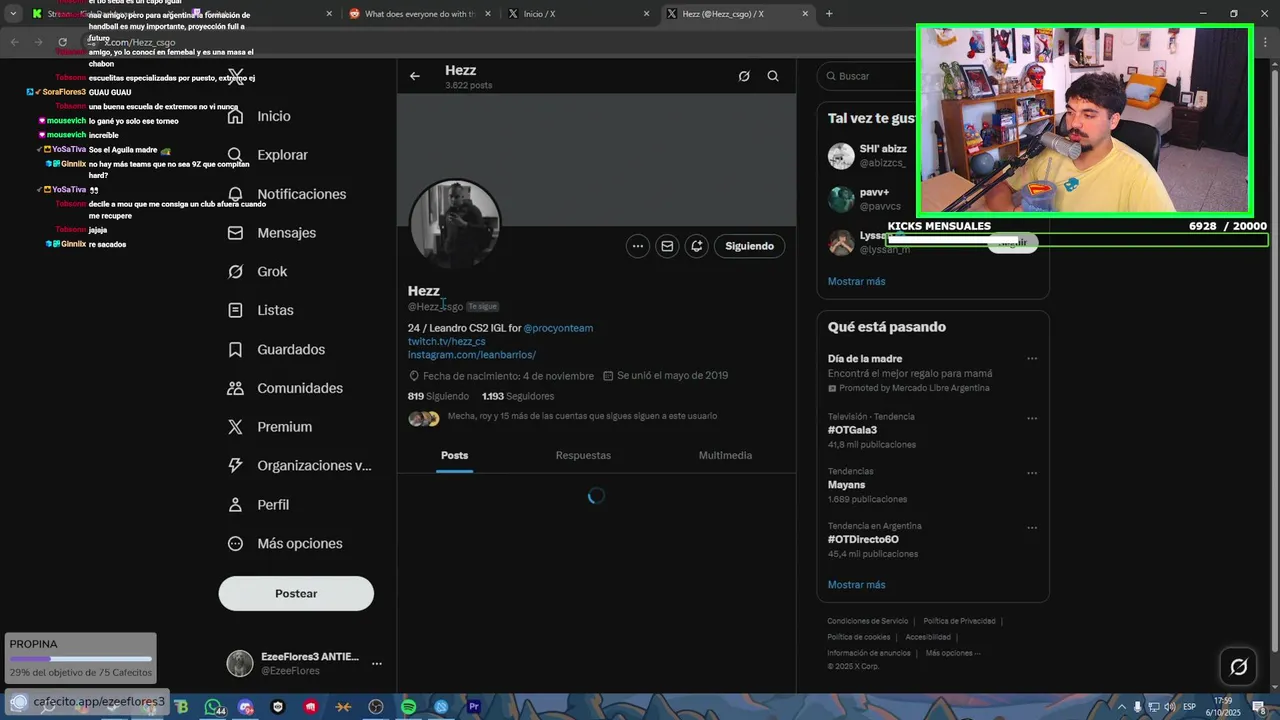Open SHI' abizz suggested account
The height and width of the screenshot is (720, 1280).
(868, 155)
